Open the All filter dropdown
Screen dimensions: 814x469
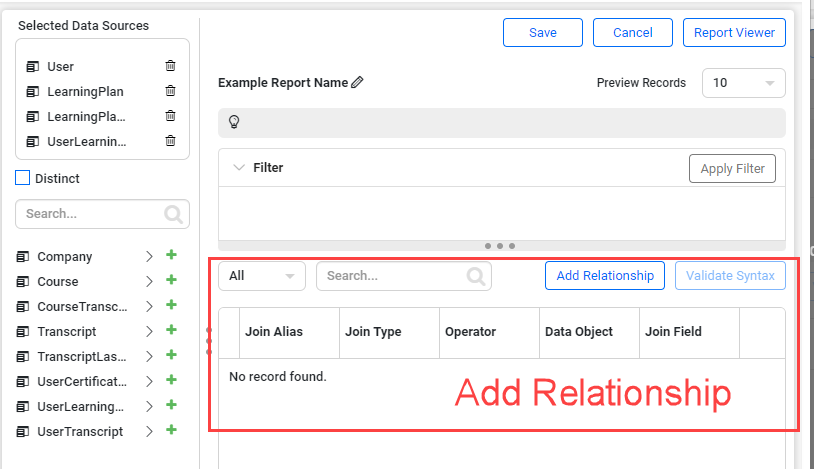(262, 276)
